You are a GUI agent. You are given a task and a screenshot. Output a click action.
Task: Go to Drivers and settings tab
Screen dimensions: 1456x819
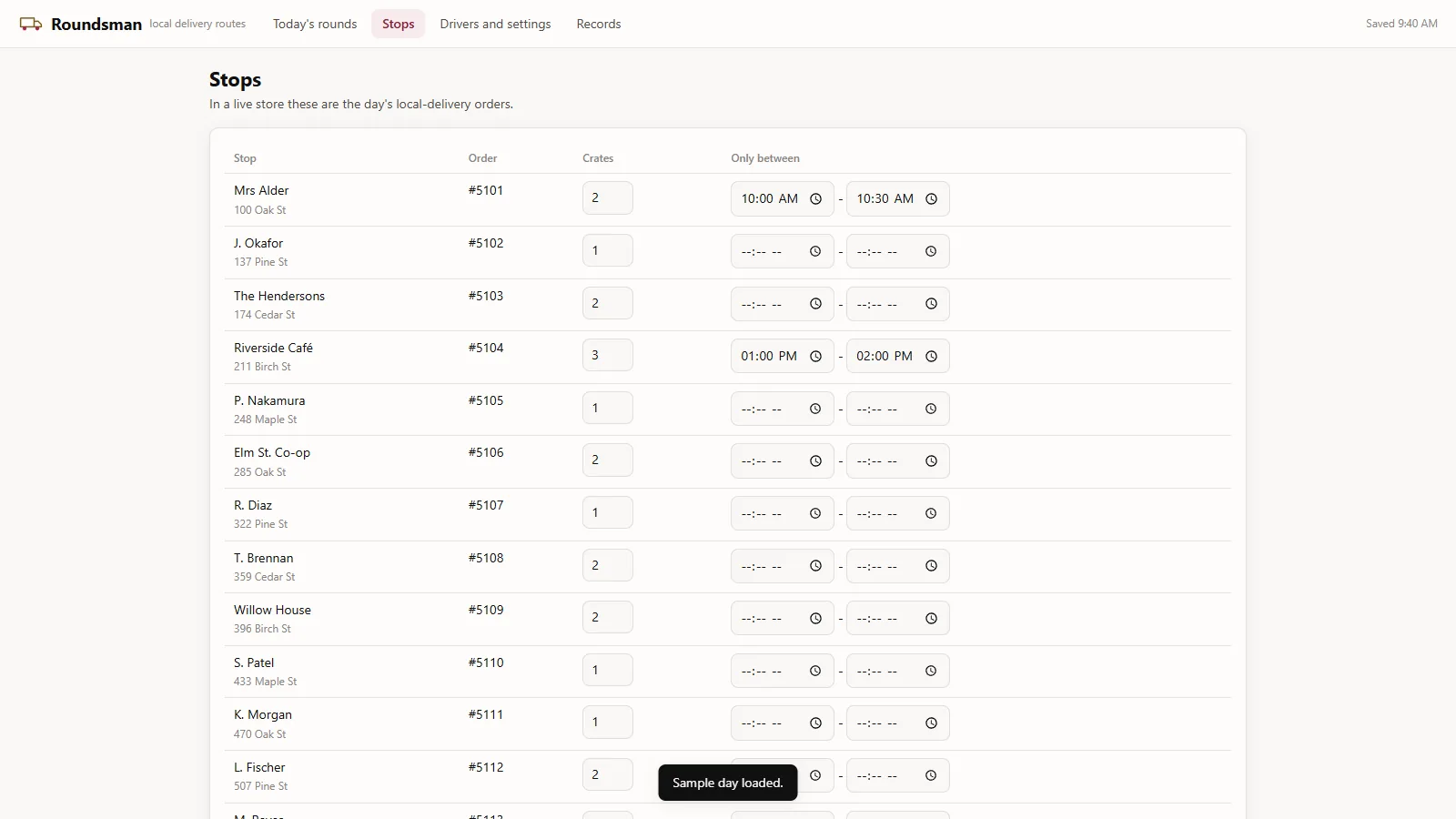click(495, 24)
